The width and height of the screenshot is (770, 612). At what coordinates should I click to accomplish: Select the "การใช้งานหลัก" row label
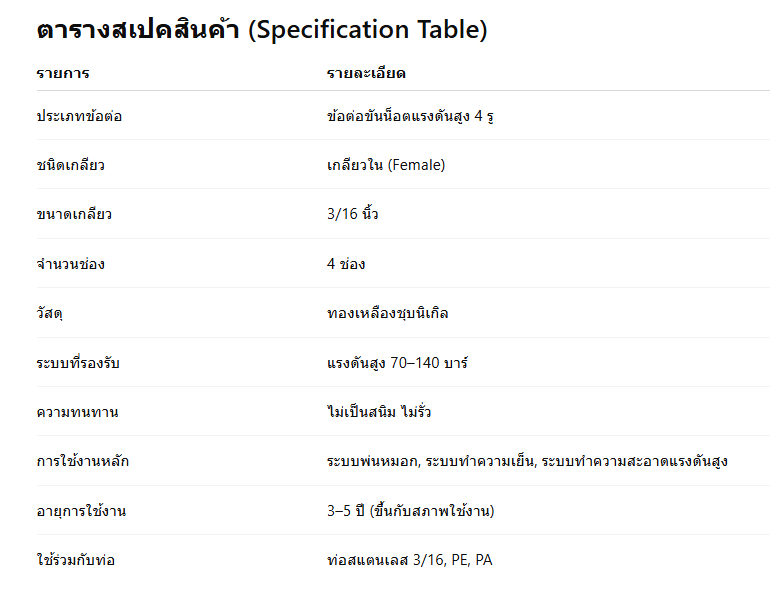[82, 461]
